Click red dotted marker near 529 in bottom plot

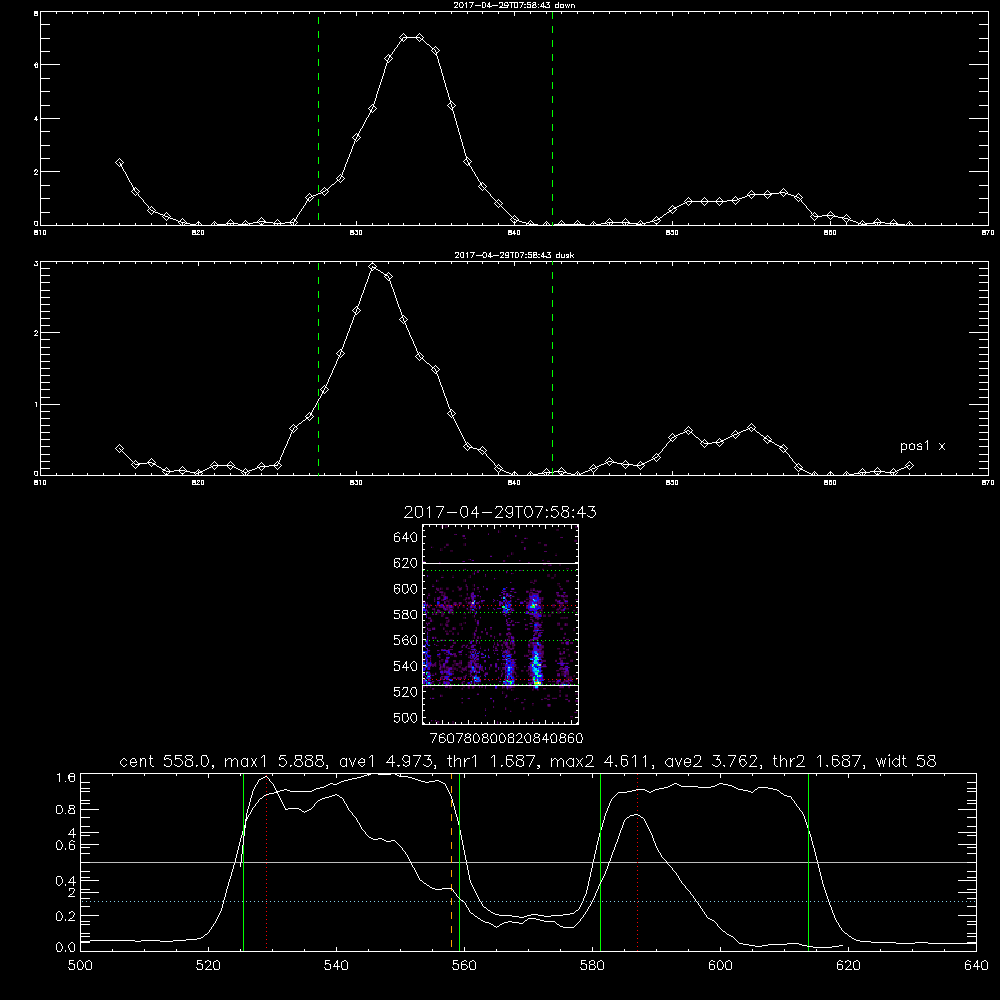click(267, 861)
